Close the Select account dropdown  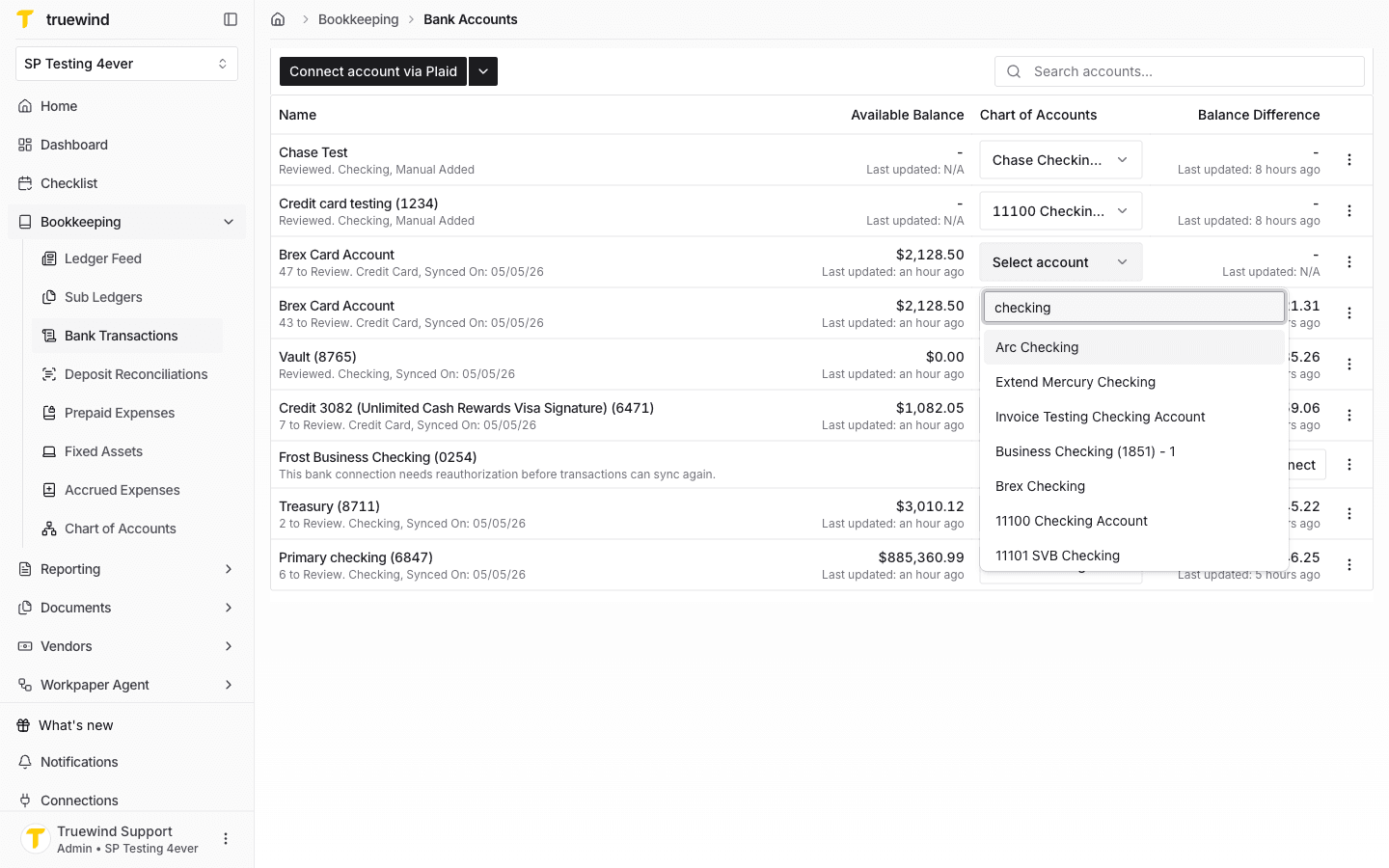pos(1061,262)
